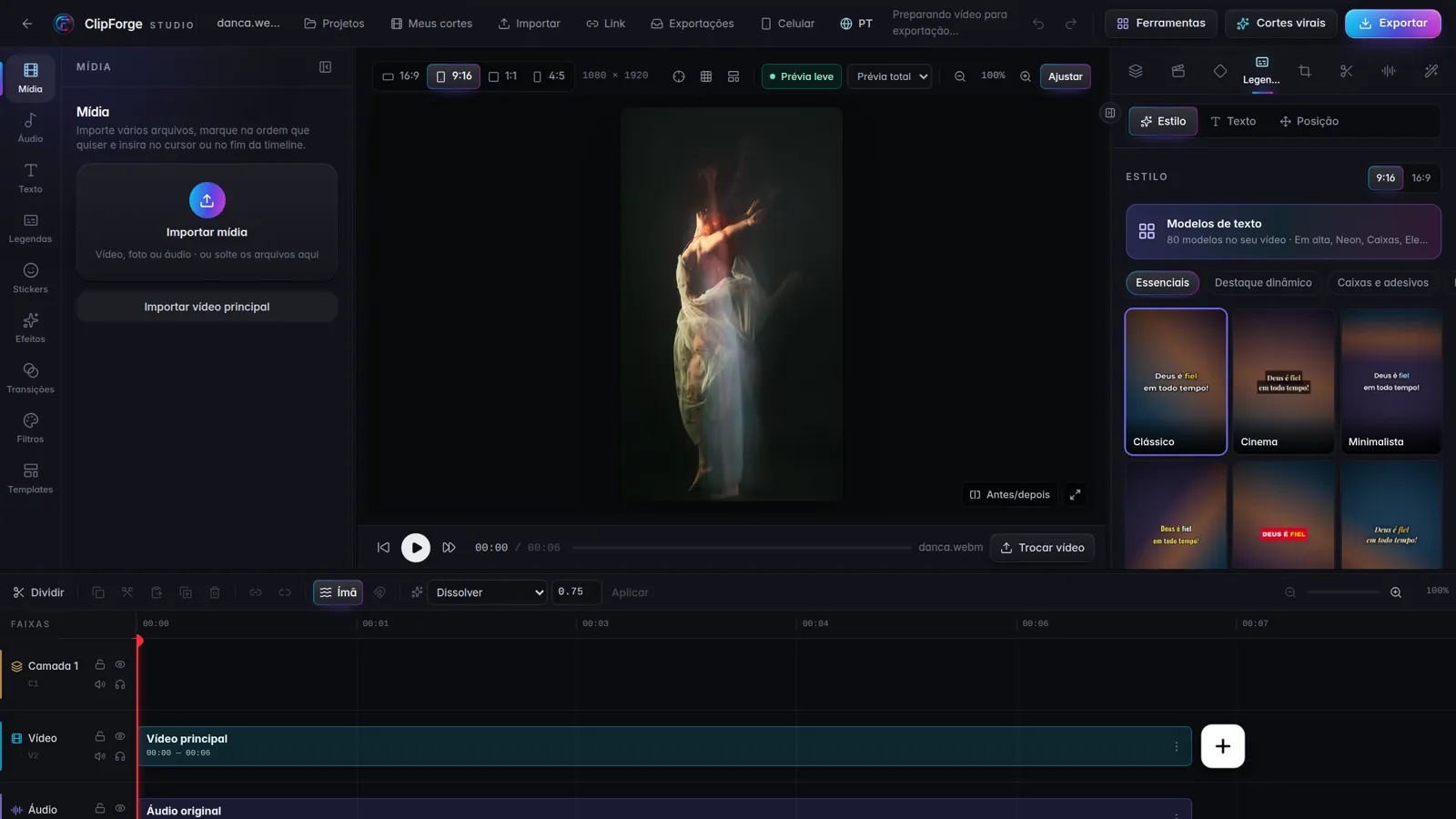Click the timeline zoom slider
This screenshot has height=819, width=1456.
click(1342, 592)
